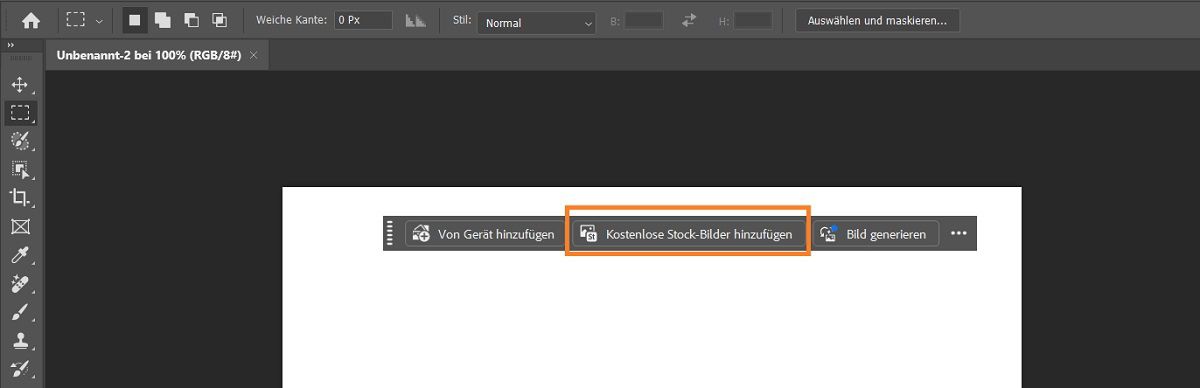Choose Add to selection mode
The image size is (1200, 388).
pos(162,21)
